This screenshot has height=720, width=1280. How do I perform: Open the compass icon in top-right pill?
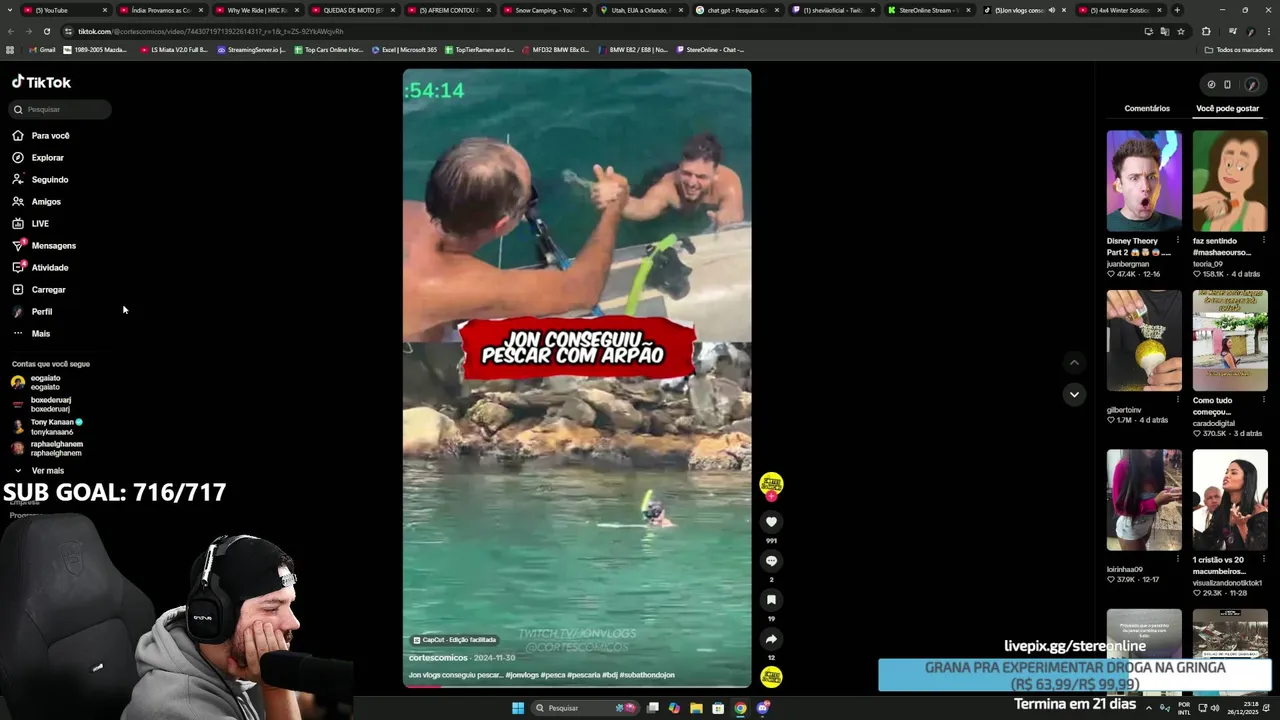click(x=1211, y=85)
